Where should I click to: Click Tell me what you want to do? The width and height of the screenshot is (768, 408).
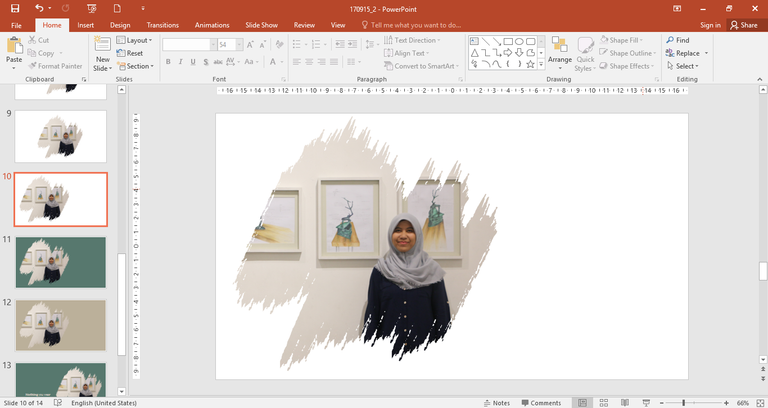(411, 25)
